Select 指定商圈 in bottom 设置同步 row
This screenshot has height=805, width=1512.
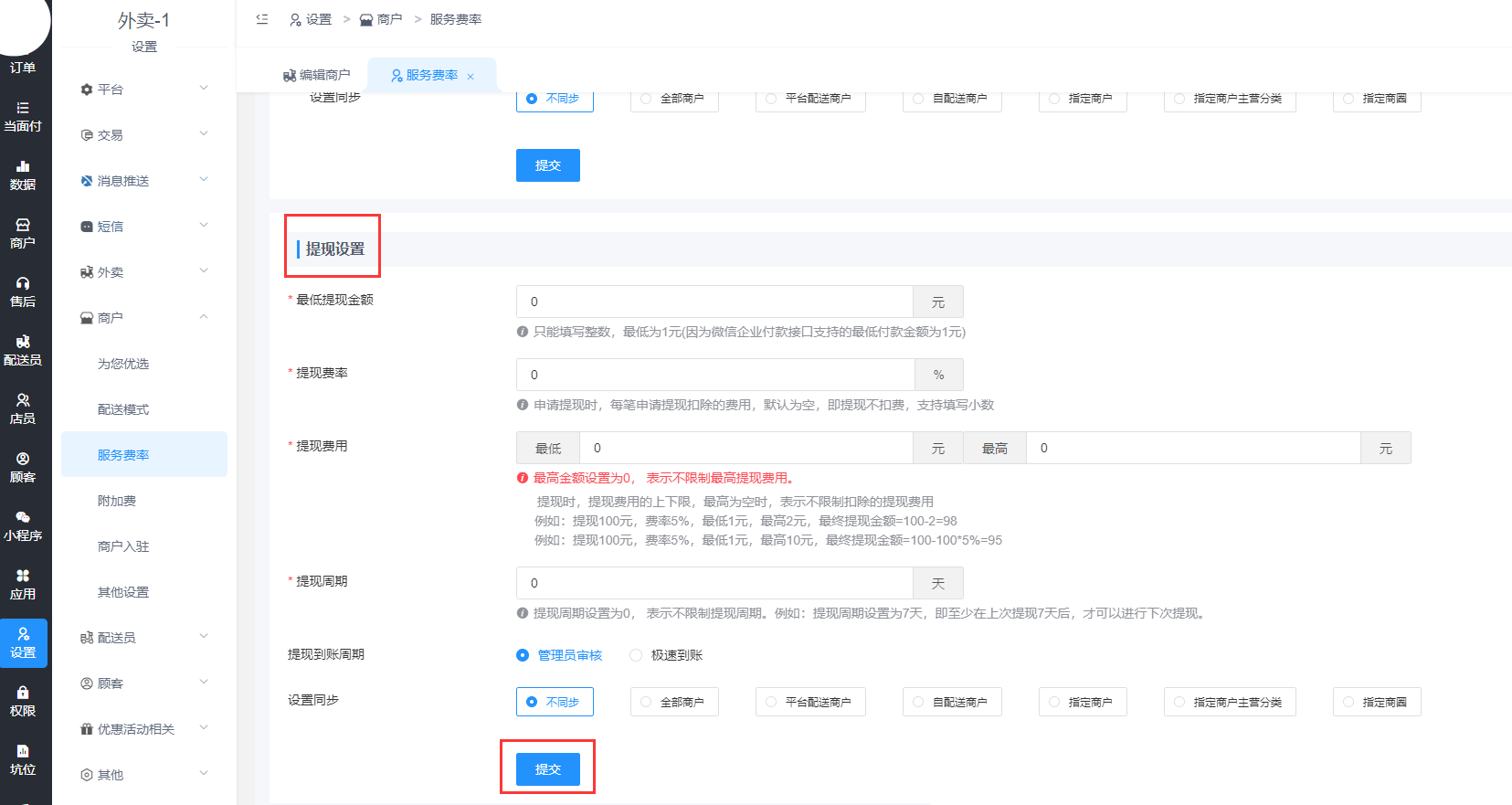(x=1377, y=702)
